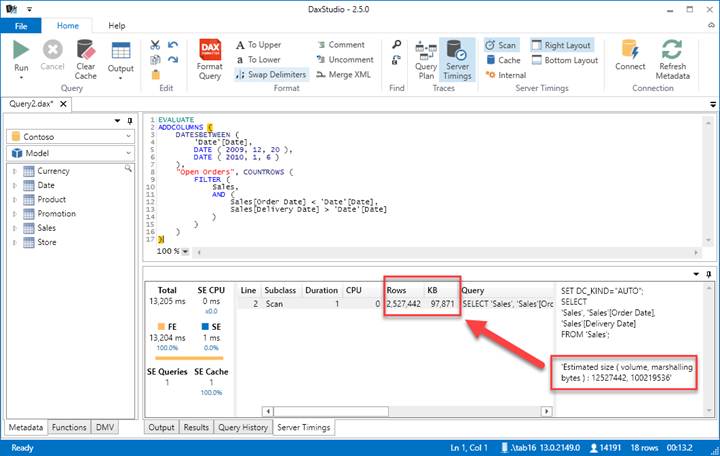Image resolution: width=720 pixels, height=456 pixels.
Task: Cut selected text with the scissors icon
Action: [x=155, y=45]
